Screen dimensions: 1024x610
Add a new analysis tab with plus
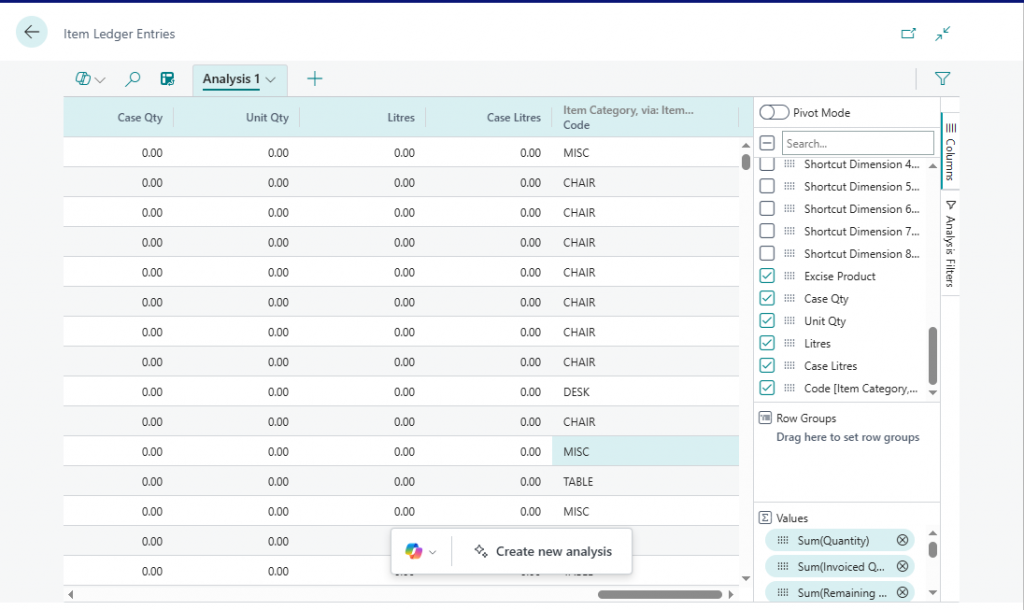point(315,79)
